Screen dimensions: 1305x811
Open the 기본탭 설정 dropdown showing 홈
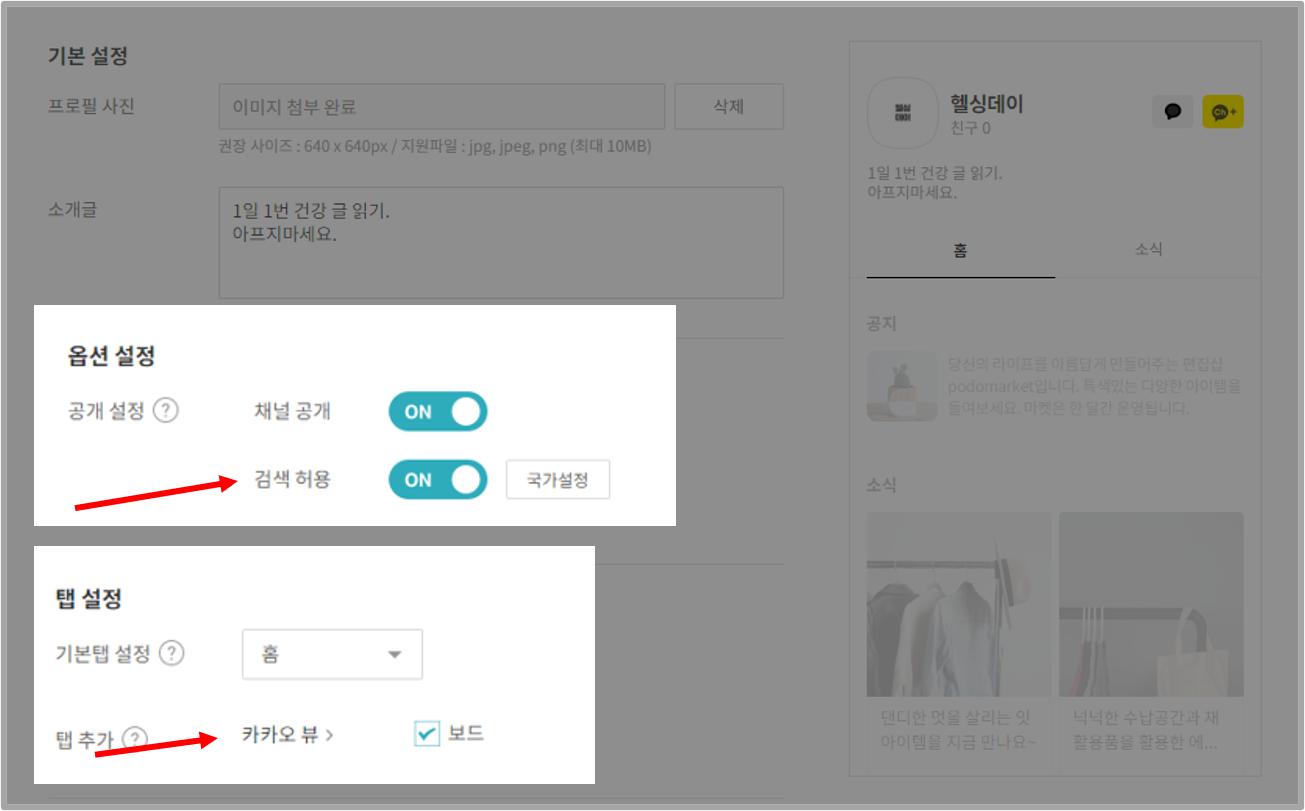pos(332,654)
